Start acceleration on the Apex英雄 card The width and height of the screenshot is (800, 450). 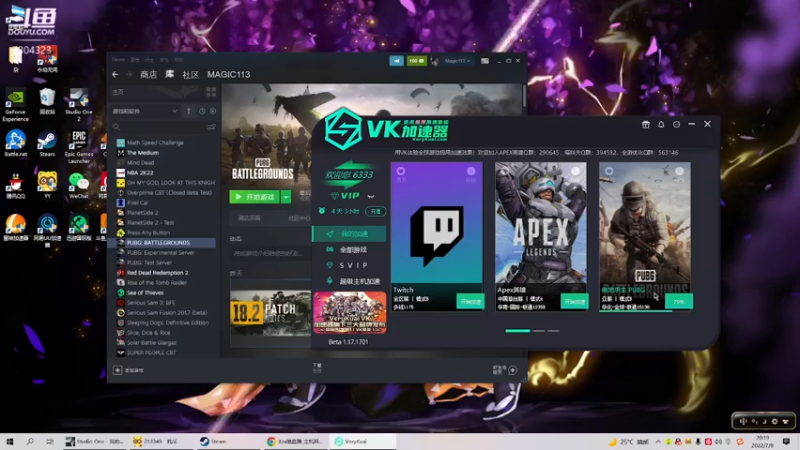pyautogui.click(x=574, y=302)
